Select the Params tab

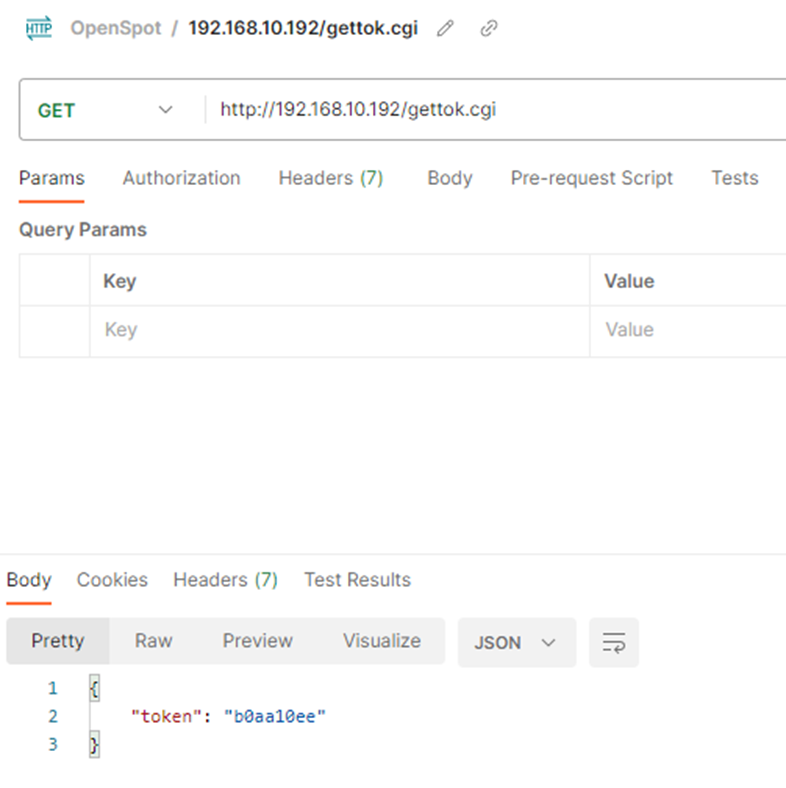51,178
